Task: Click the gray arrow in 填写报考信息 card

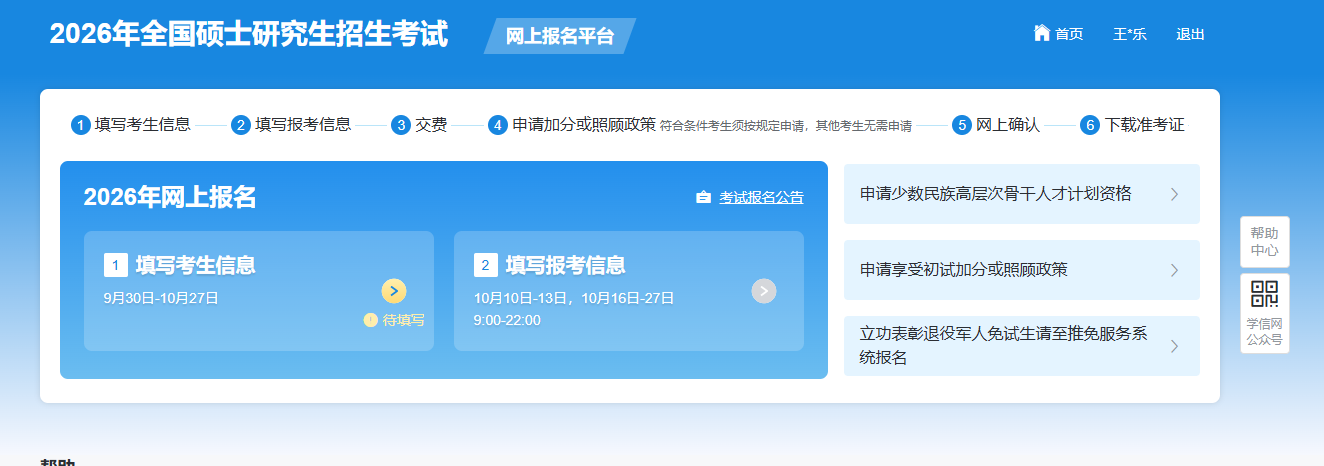Action: coord(764,291)
